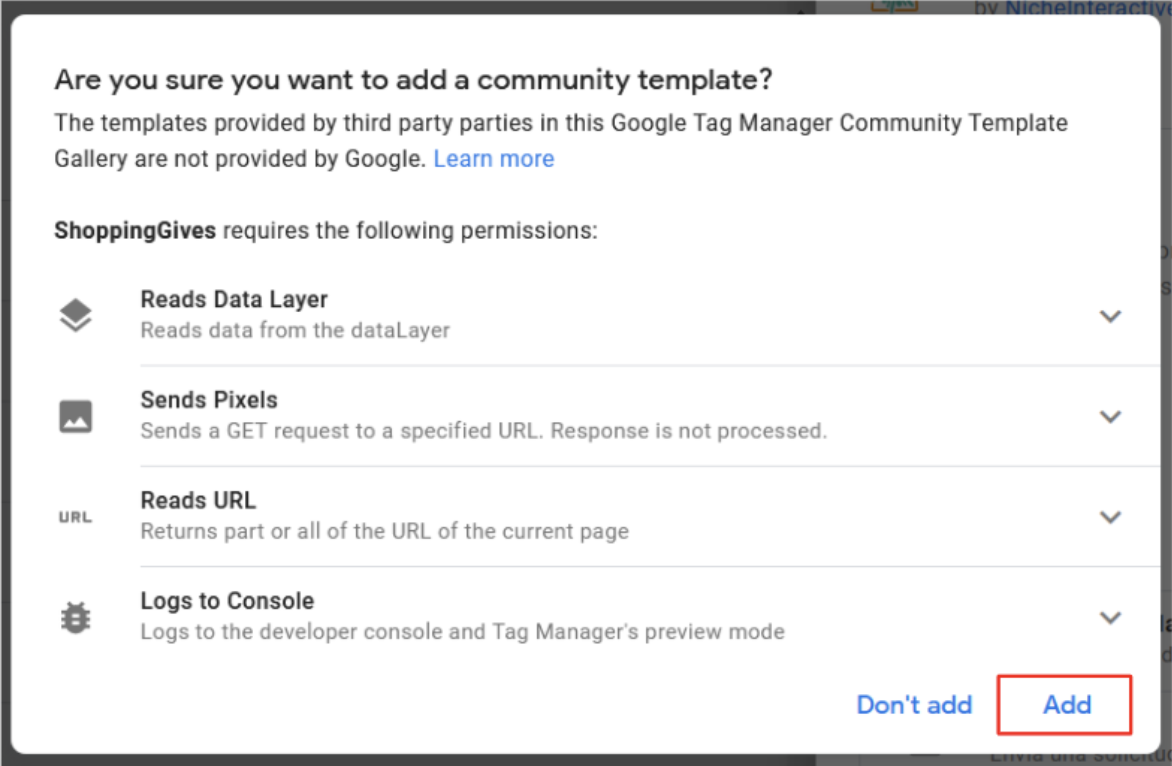1172x766 pixels.
Task: Click the Logs to Console bug icon
Action: (75, 618)
